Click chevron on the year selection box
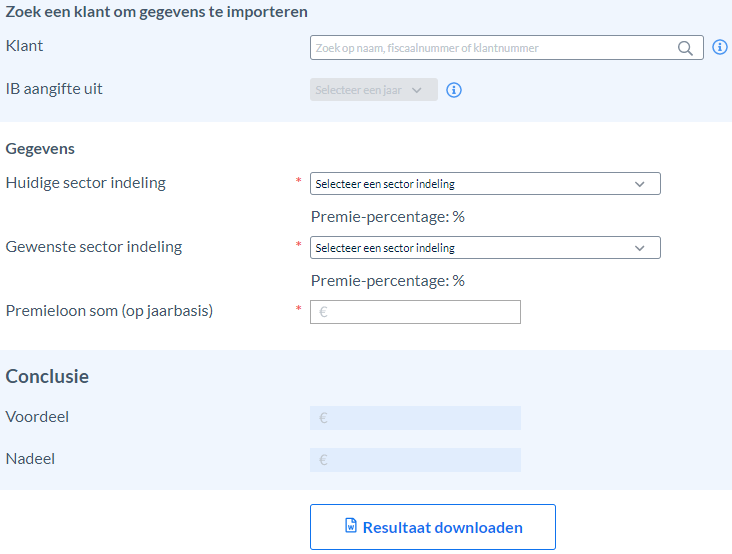 coord(417,91)
